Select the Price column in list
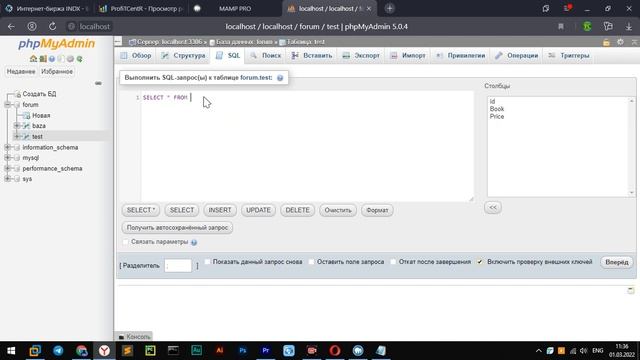This screenshot has width=640, height=360. 497,117
